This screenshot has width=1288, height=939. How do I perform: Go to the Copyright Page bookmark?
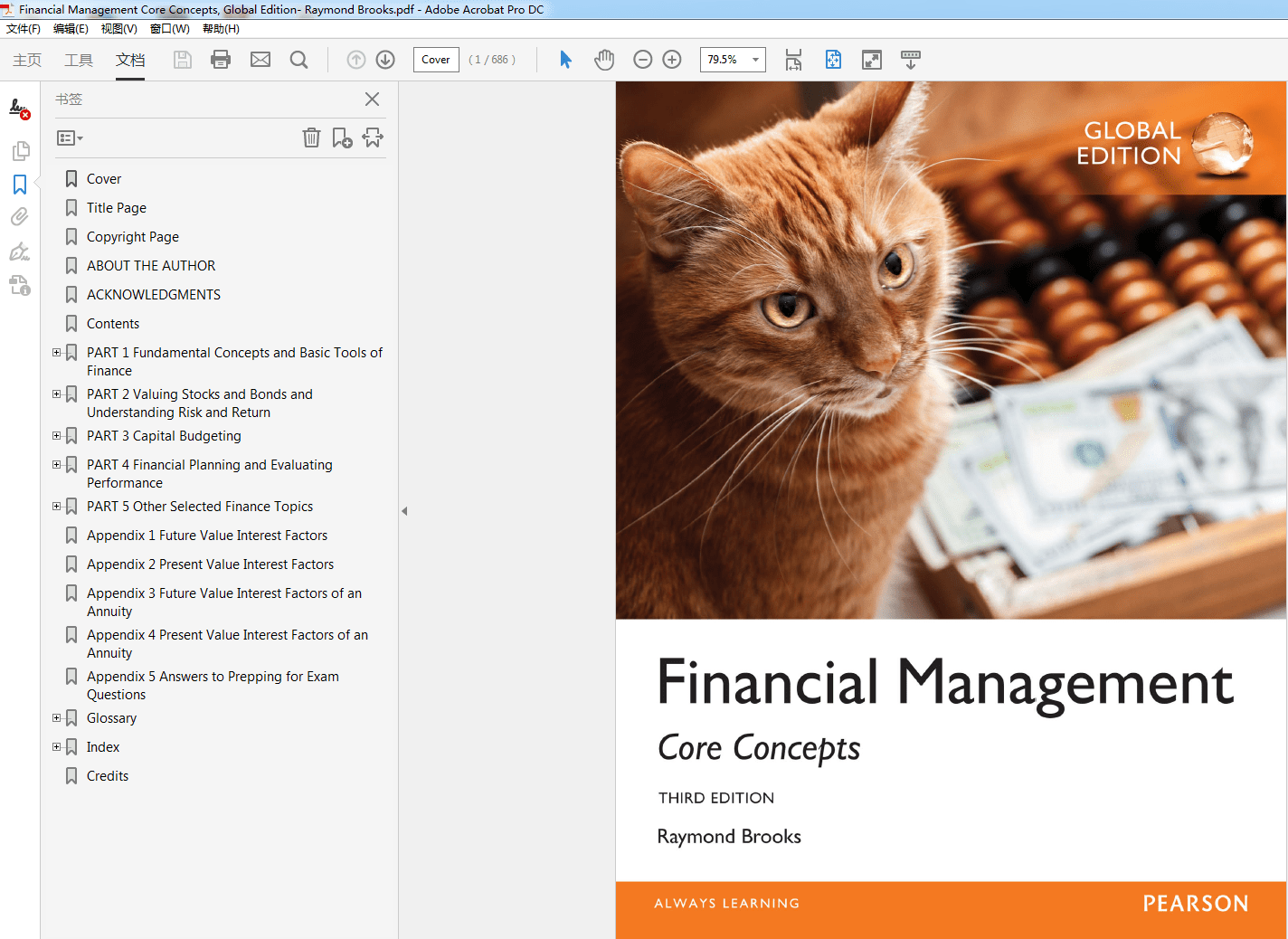click(x=132, y=236)
